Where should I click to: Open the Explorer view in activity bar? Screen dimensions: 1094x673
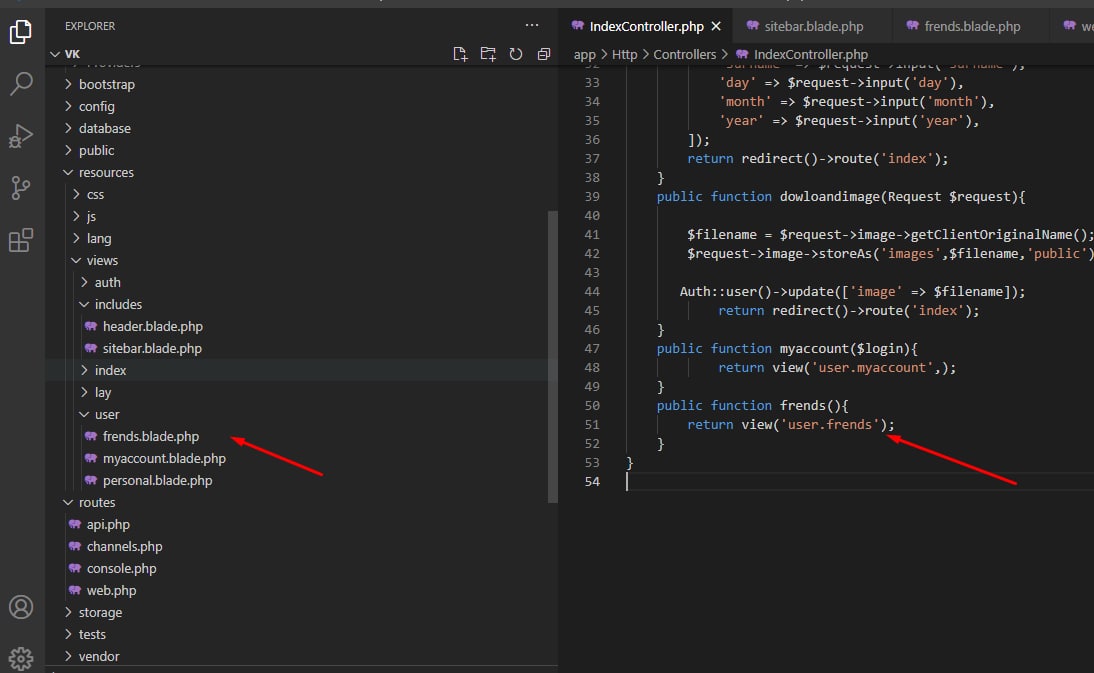21,31
